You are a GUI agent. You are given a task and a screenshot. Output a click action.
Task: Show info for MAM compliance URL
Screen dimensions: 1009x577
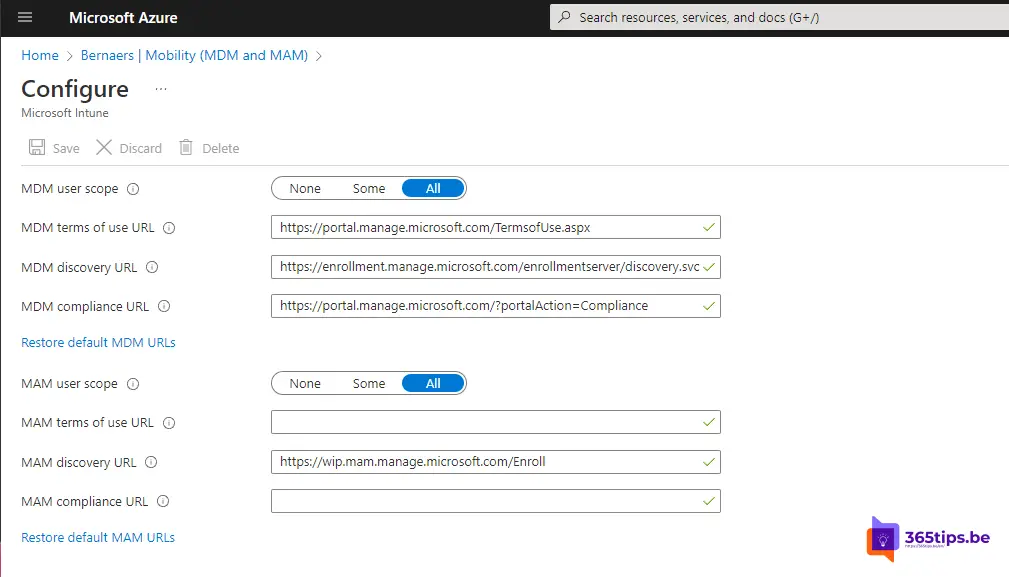[163, 501]
